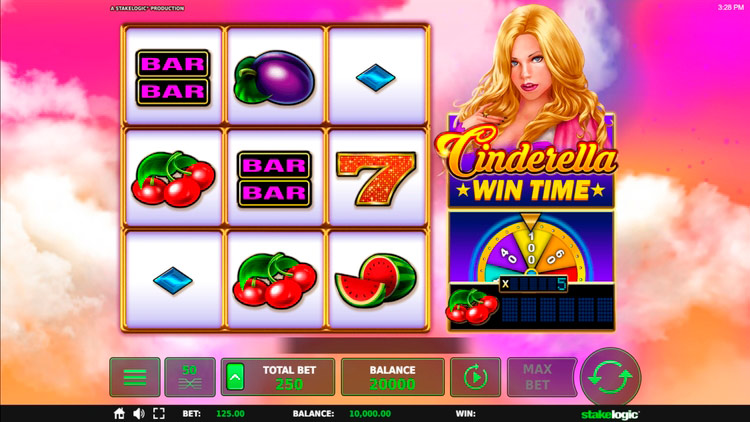Click the Cinderella Win Time logo
This screenshot has height=422, width=750.
point(528,168)
